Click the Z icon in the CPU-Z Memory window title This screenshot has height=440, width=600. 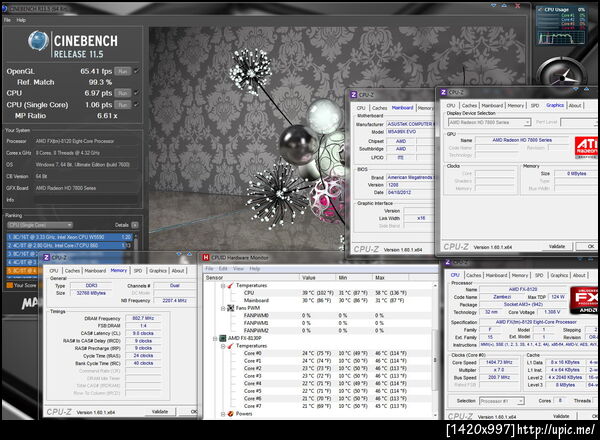click(46, 257)
